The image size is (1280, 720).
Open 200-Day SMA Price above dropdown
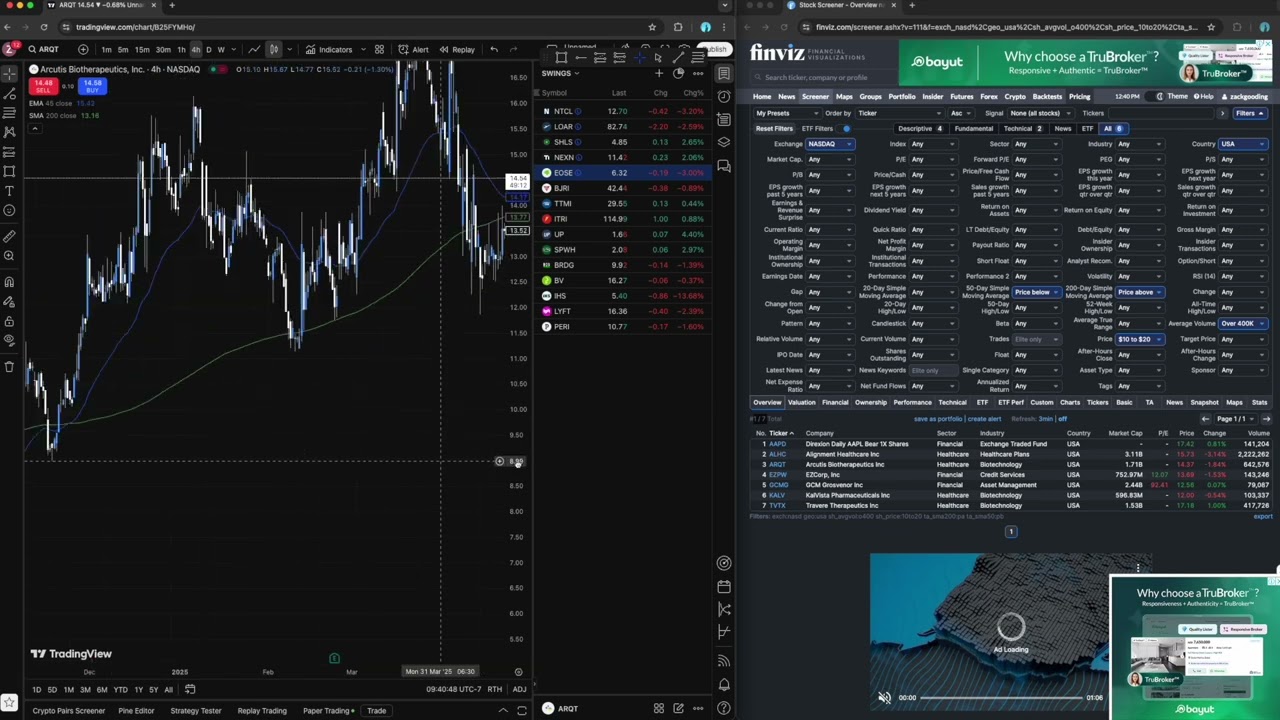(x=1140, y=292)
